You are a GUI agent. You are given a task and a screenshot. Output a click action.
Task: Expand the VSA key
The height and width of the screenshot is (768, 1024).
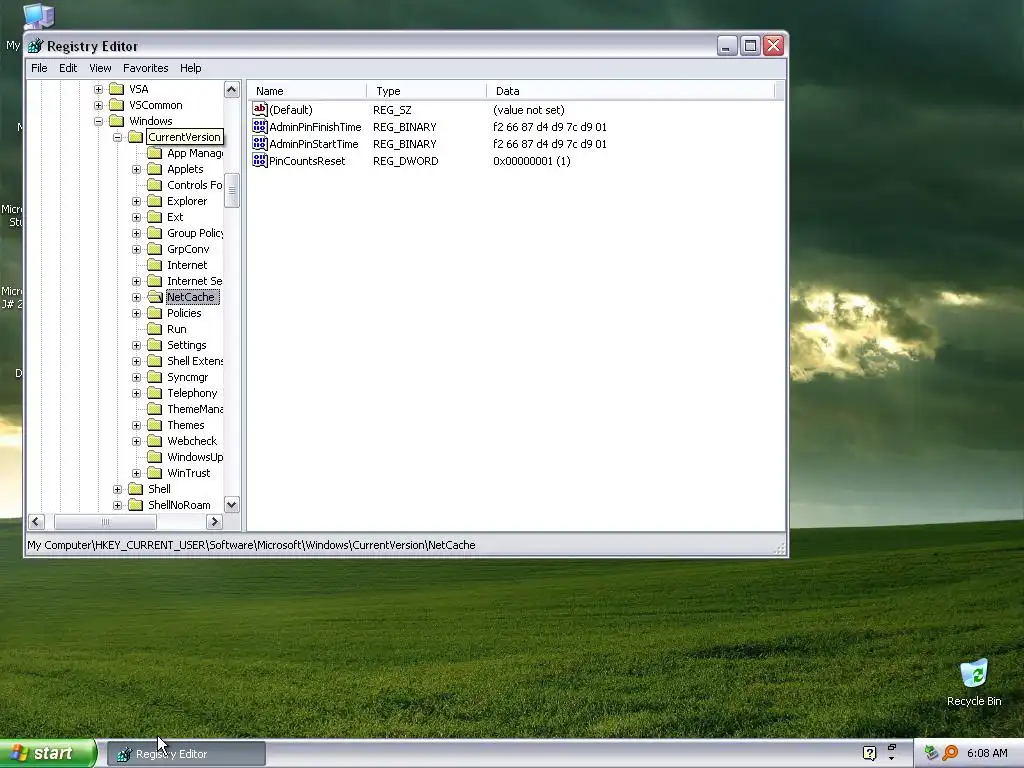point(98,89)
